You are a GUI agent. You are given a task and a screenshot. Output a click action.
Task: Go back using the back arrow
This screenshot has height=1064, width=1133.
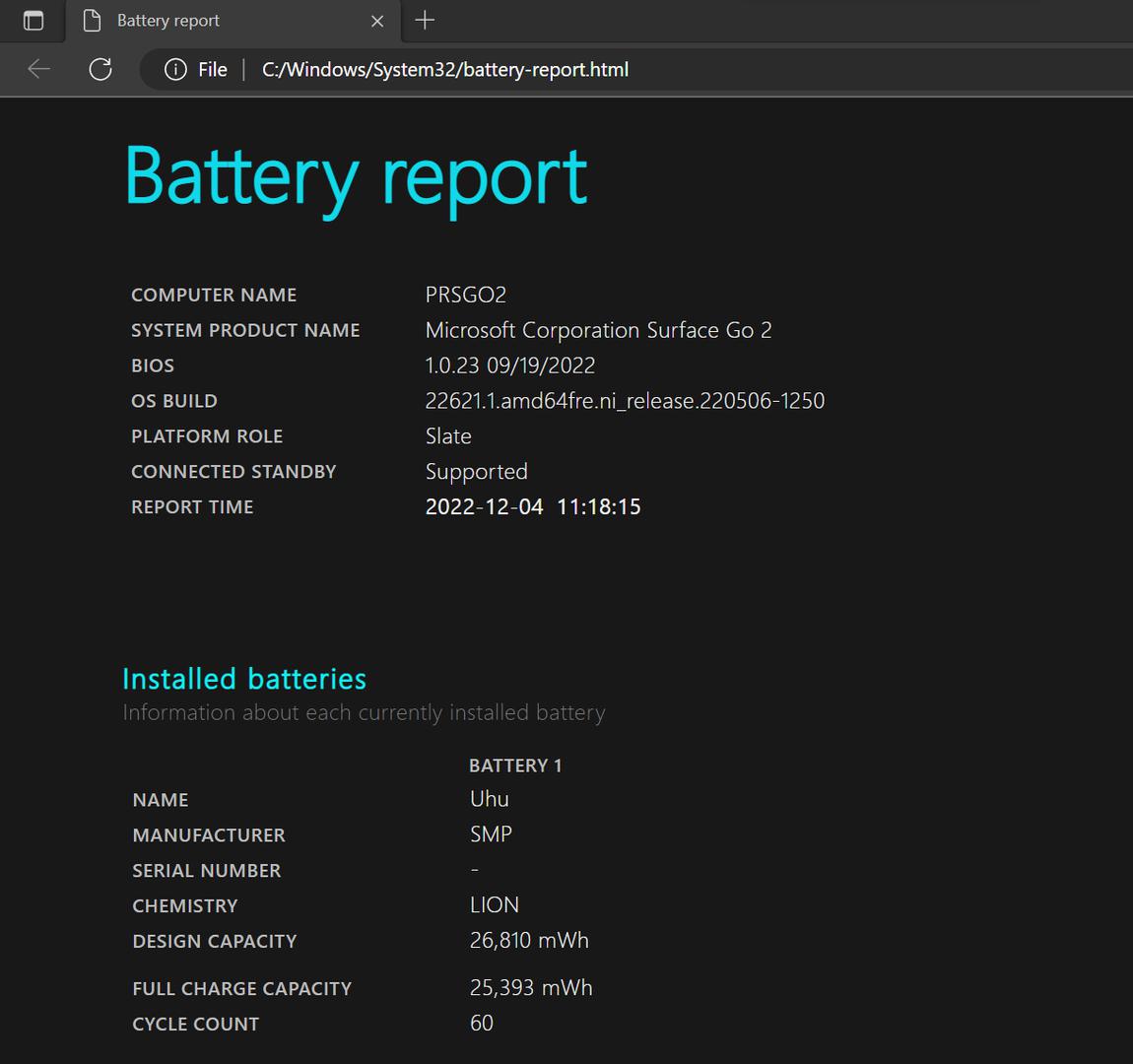tap(39, 69)
